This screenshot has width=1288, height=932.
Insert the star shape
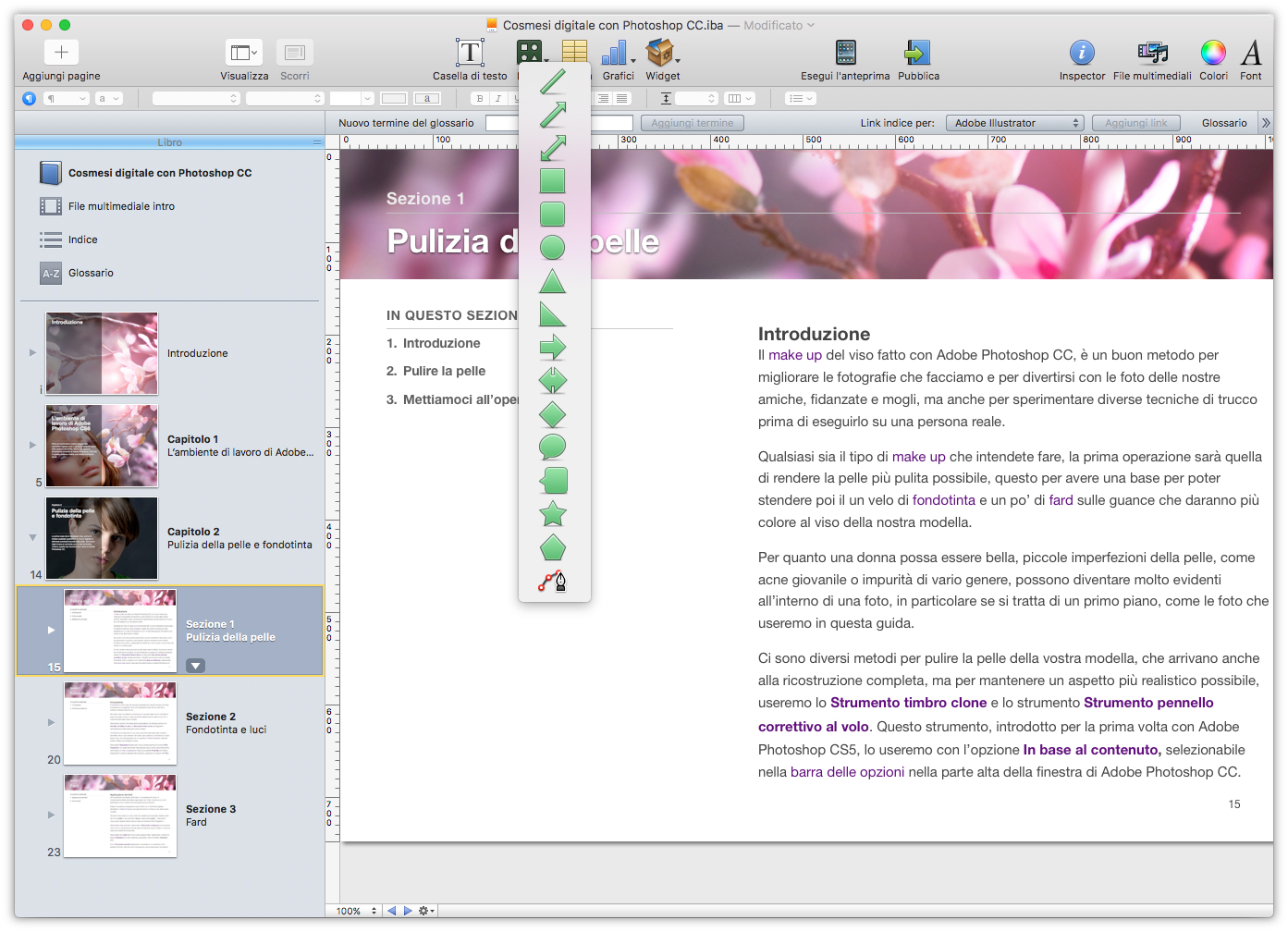point(553,514)
